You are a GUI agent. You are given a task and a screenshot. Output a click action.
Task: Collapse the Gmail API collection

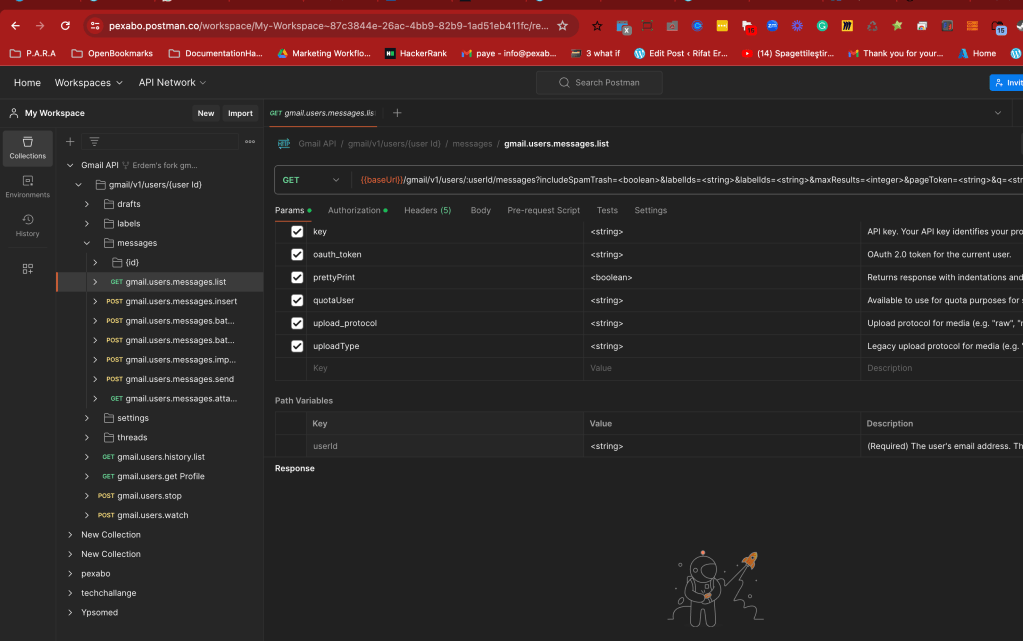pos(70,165)
